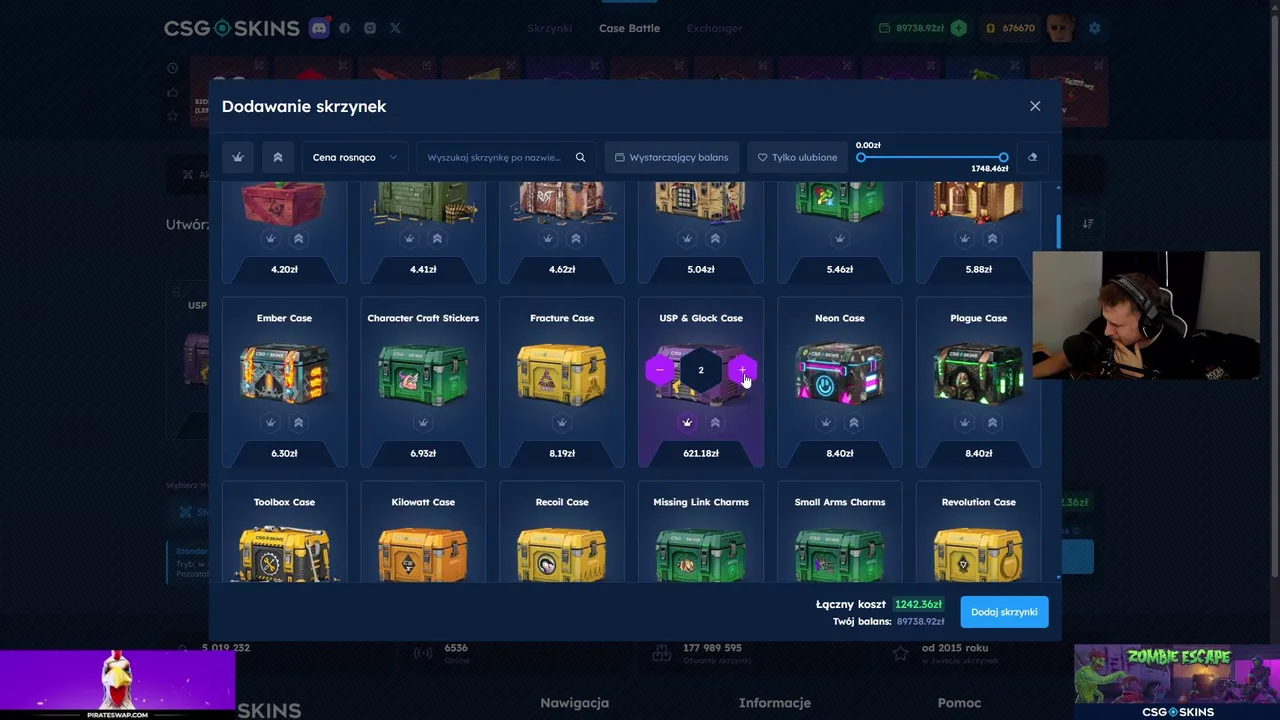The width and height of the screenshot is (1280, 720).
Task: Select the Missing Link Charms case image
Action: 701,553
